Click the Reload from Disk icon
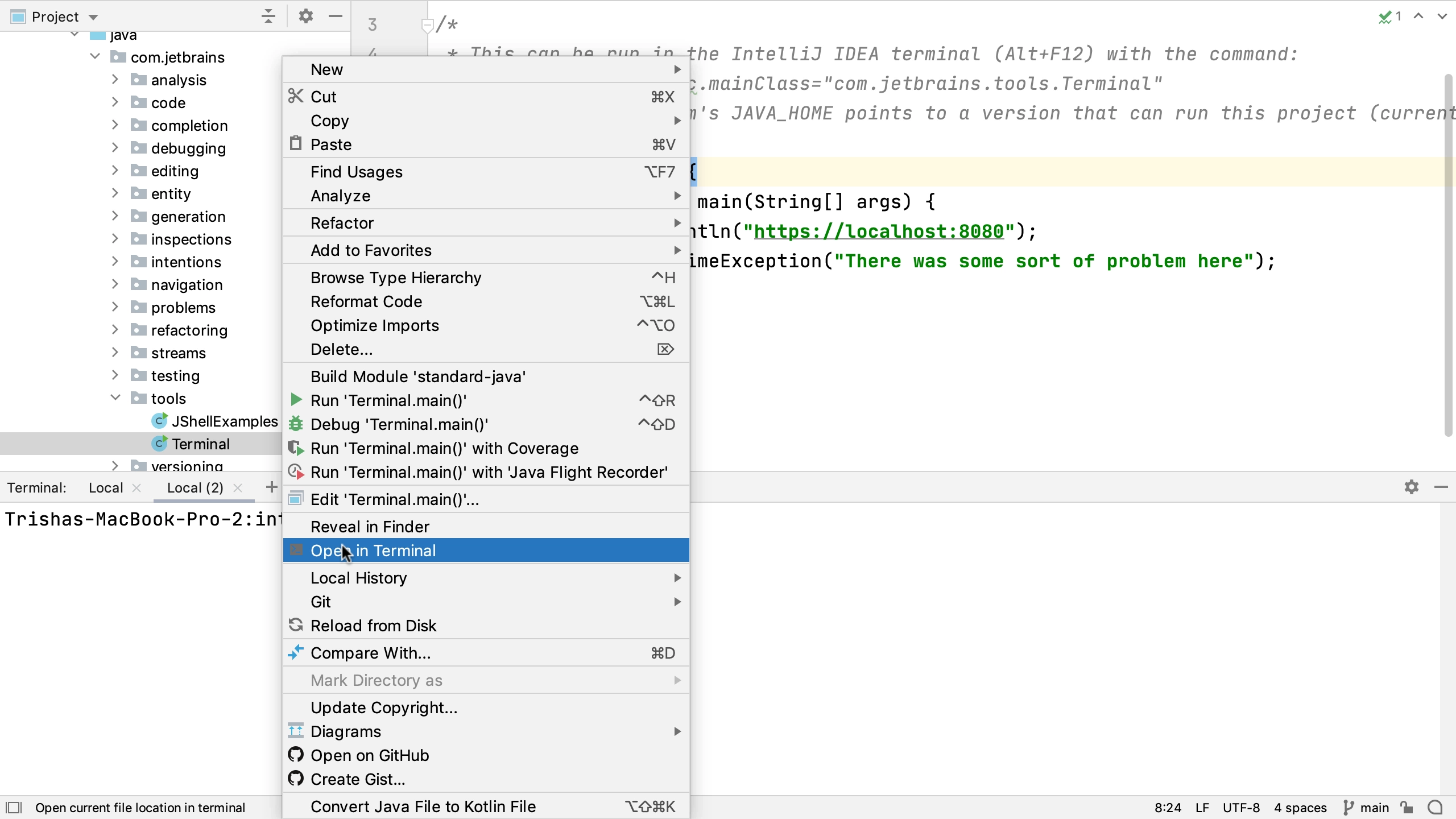 (x=296, y=625)
